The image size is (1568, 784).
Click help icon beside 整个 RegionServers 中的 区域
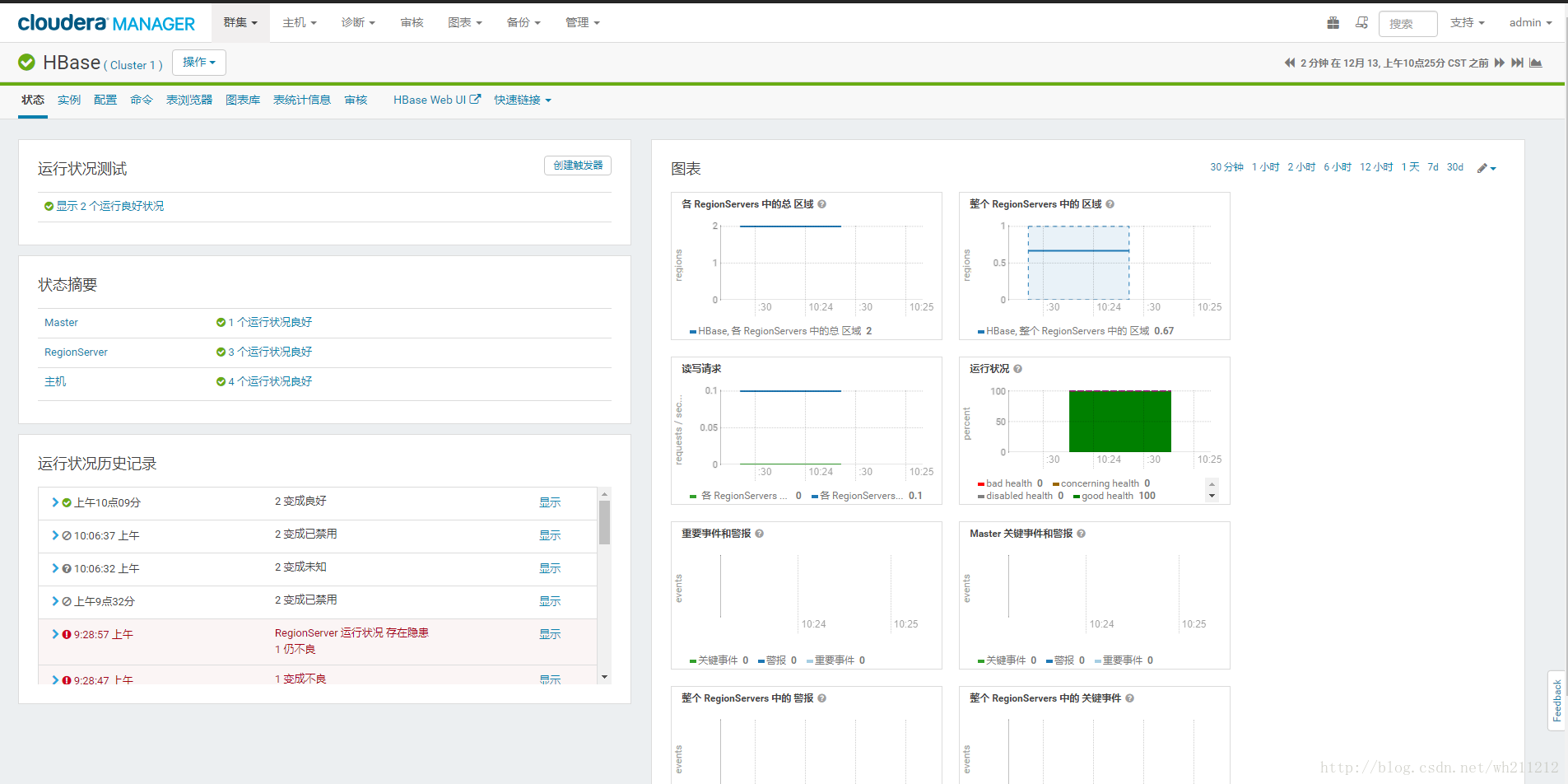(x=1110, y=204)
